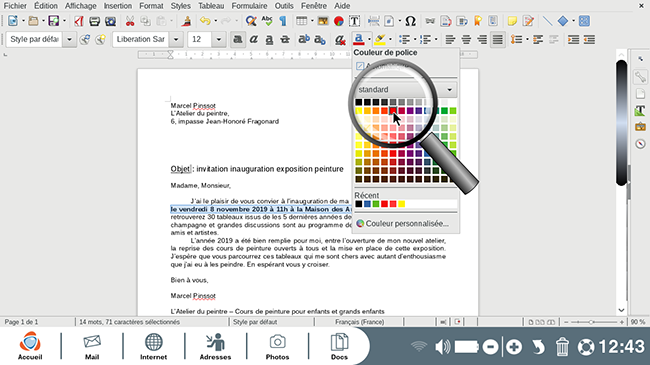
Task: Click the Insert table icon
Action: point(301,21)
